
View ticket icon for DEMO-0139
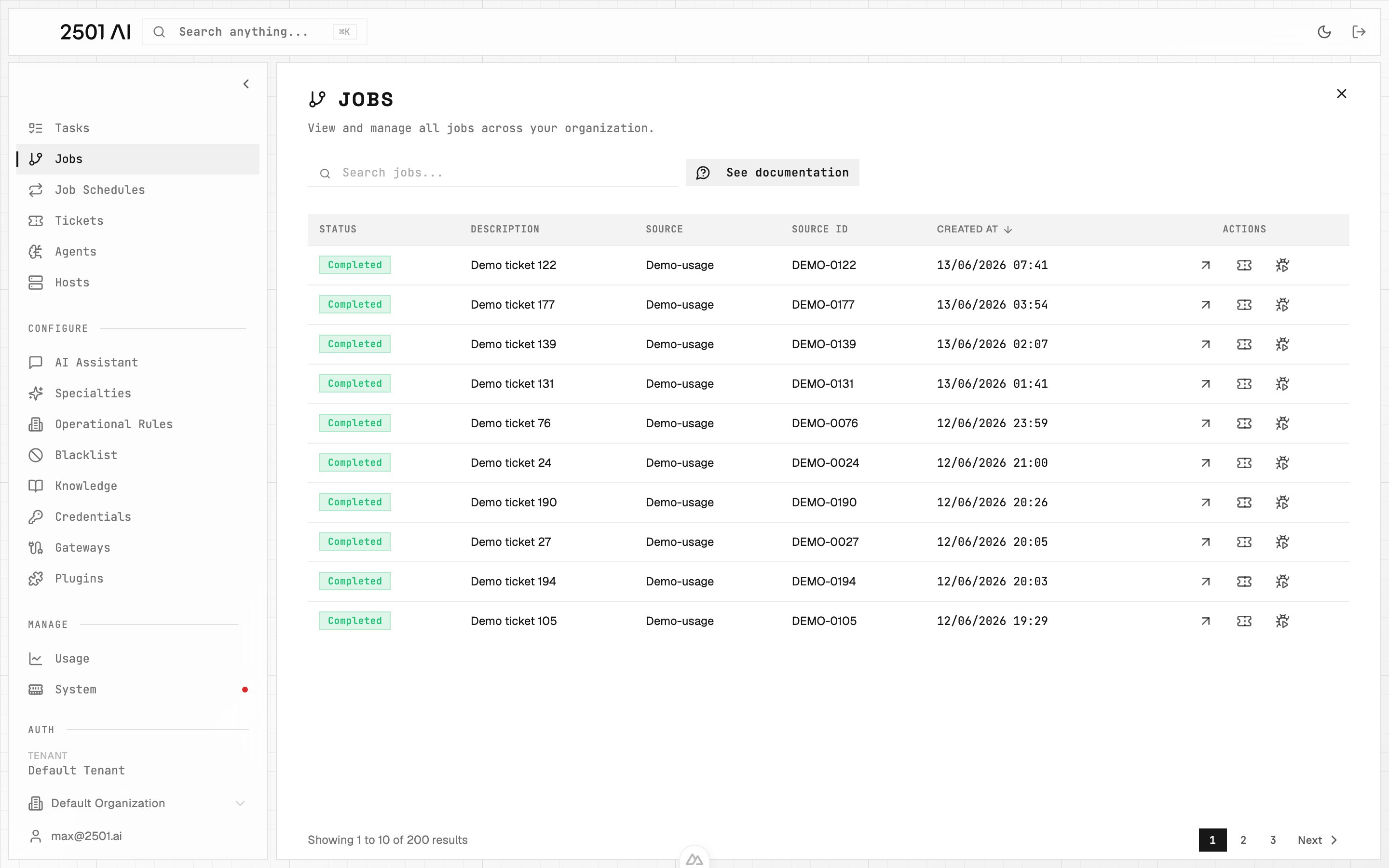(x=1244, y=344)
